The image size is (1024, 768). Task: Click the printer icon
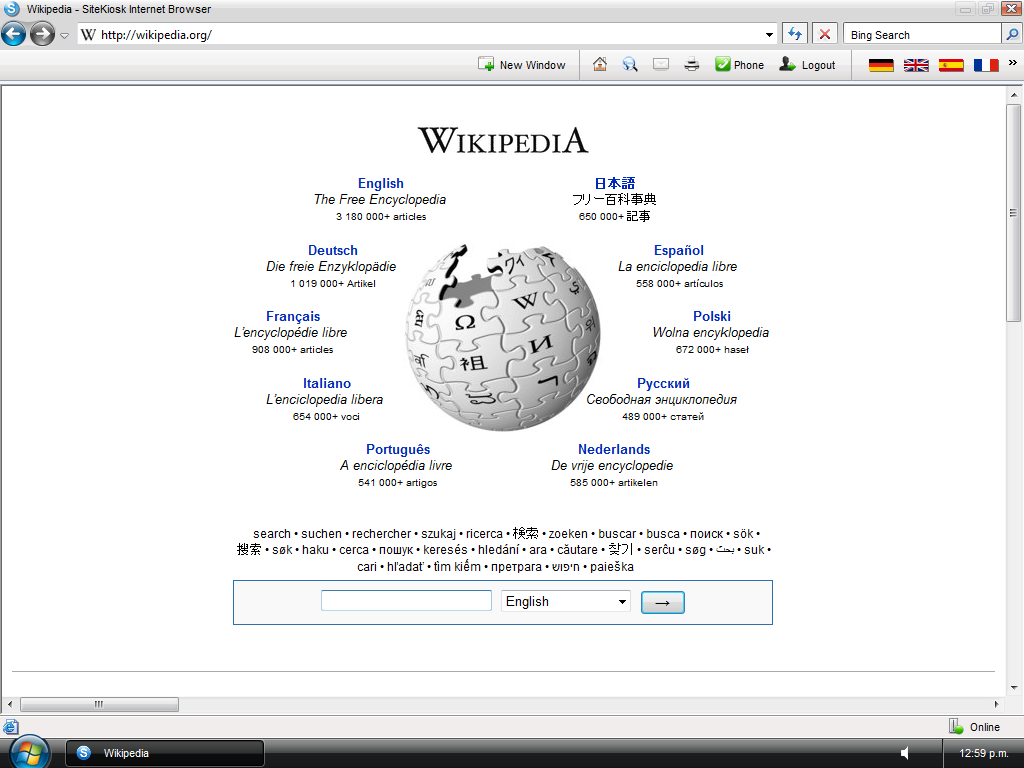coord(691,65)
